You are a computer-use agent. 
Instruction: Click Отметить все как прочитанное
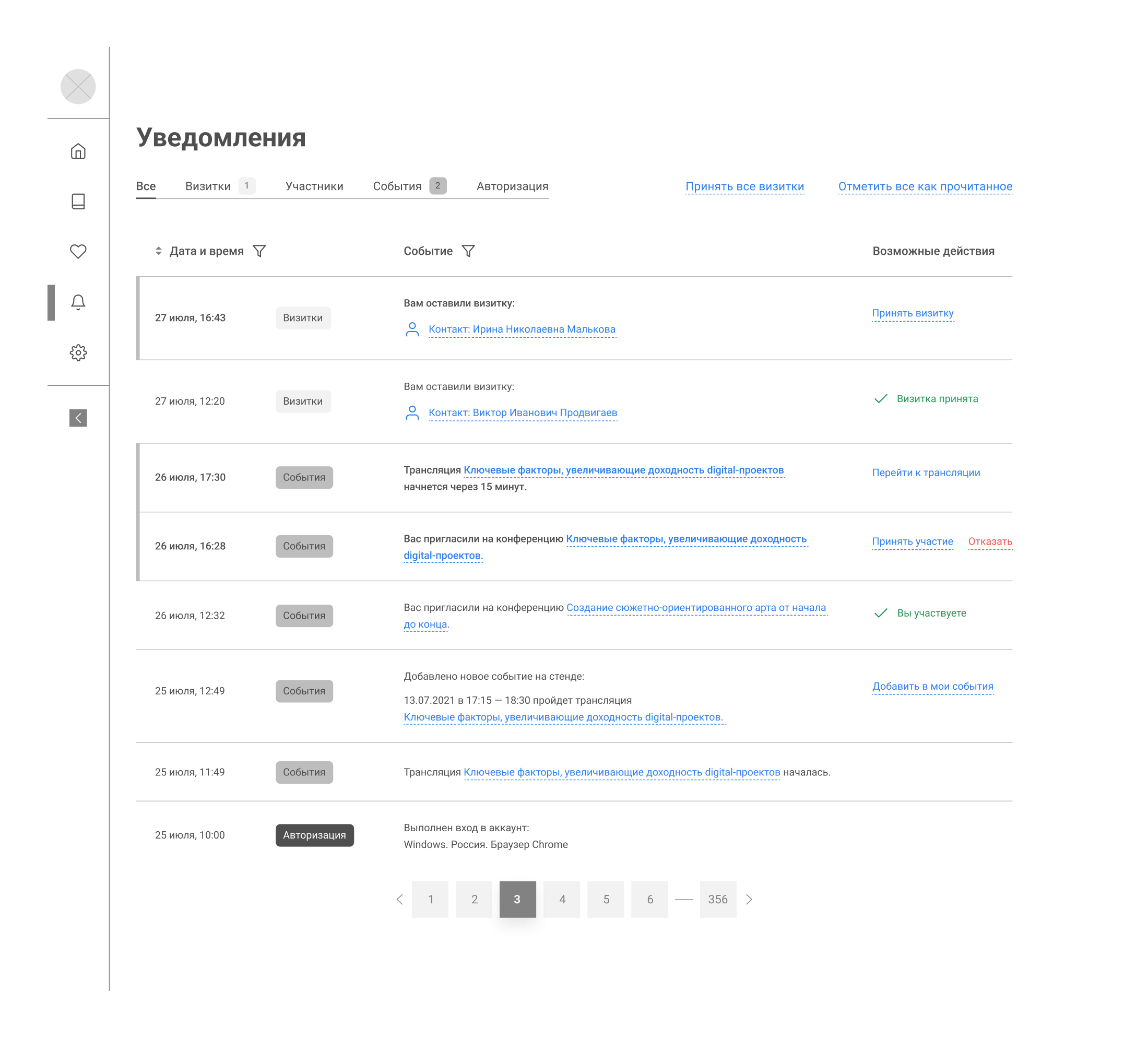point(925,186)
